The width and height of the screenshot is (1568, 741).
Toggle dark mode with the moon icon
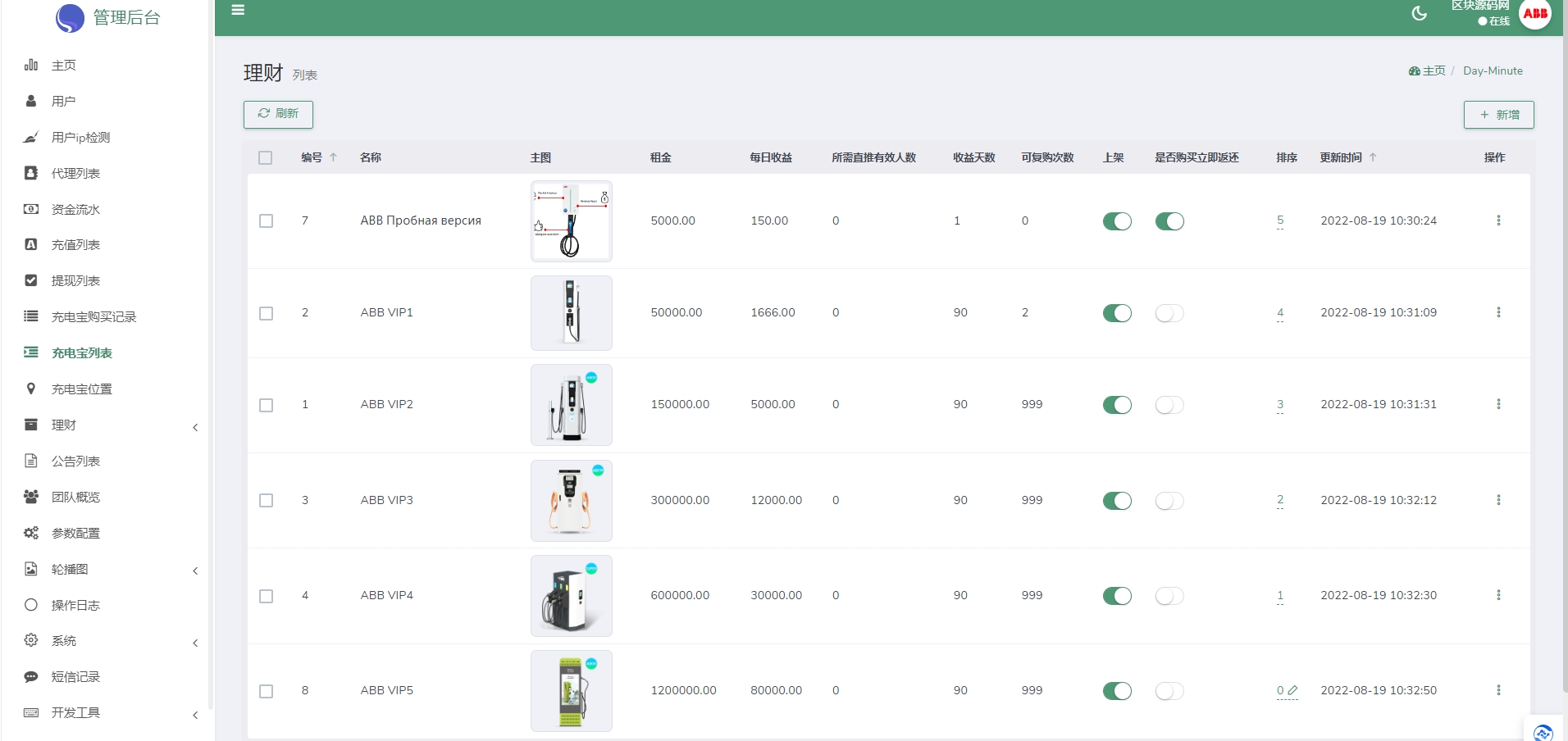(x=1420, y=14)
